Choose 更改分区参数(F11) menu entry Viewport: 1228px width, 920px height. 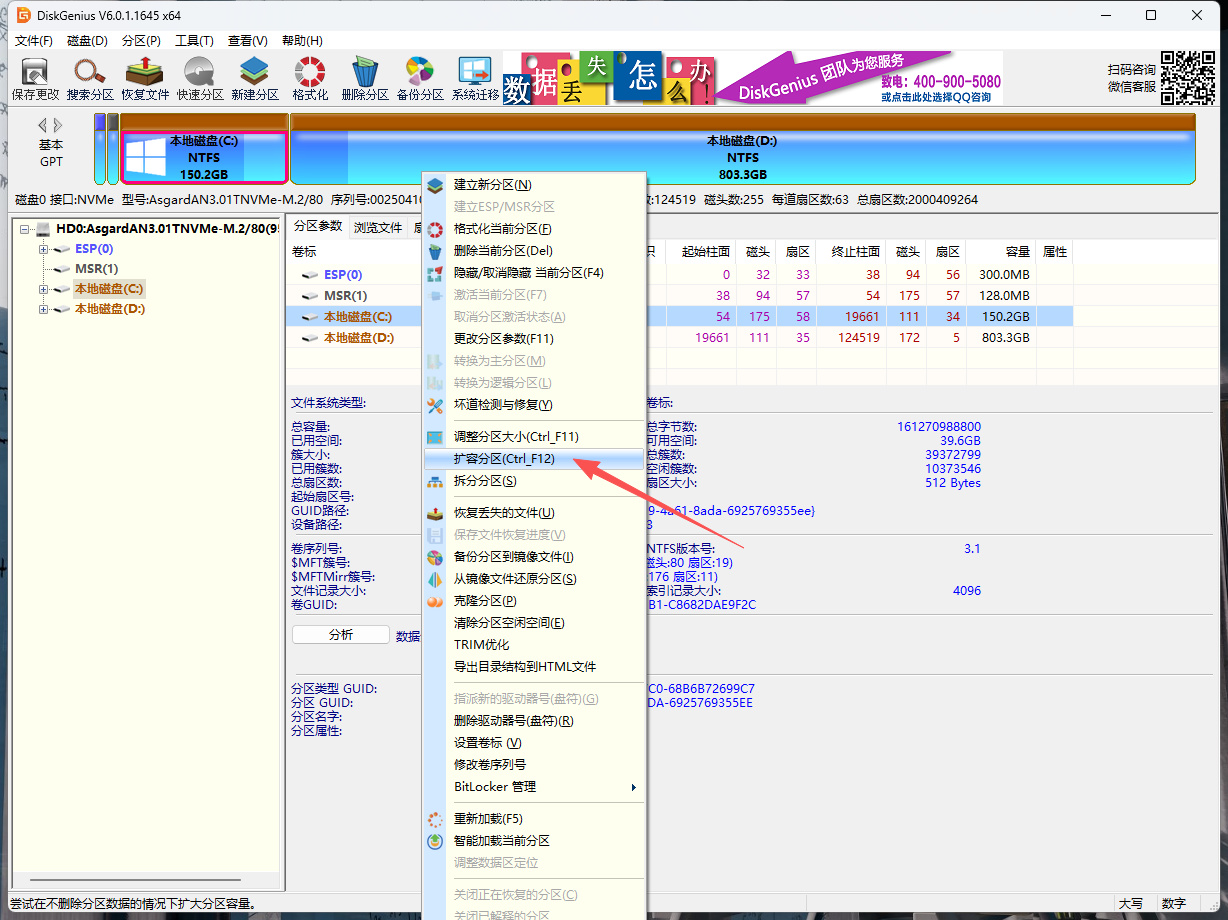click(x=534, y=339)
